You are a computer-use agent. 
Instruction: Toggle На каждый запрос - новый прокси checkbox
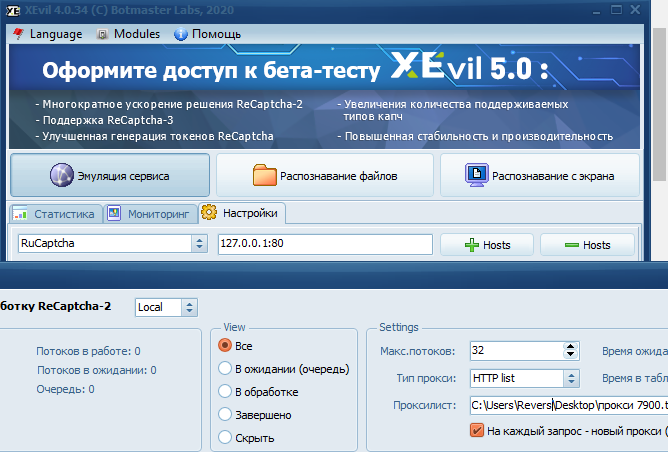(x=477, y=430)
